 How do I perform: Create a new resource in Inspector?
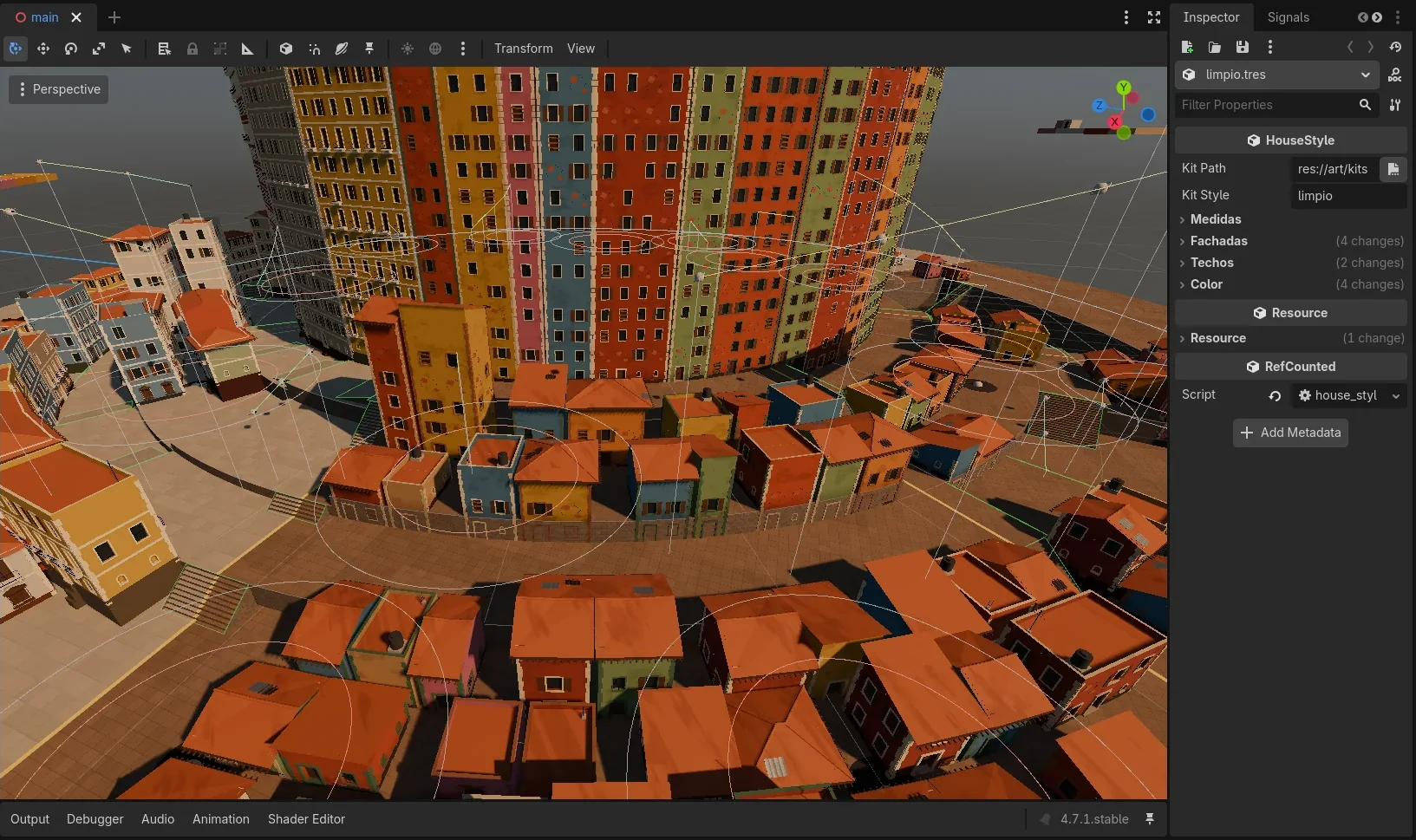tap(1187, 47)
